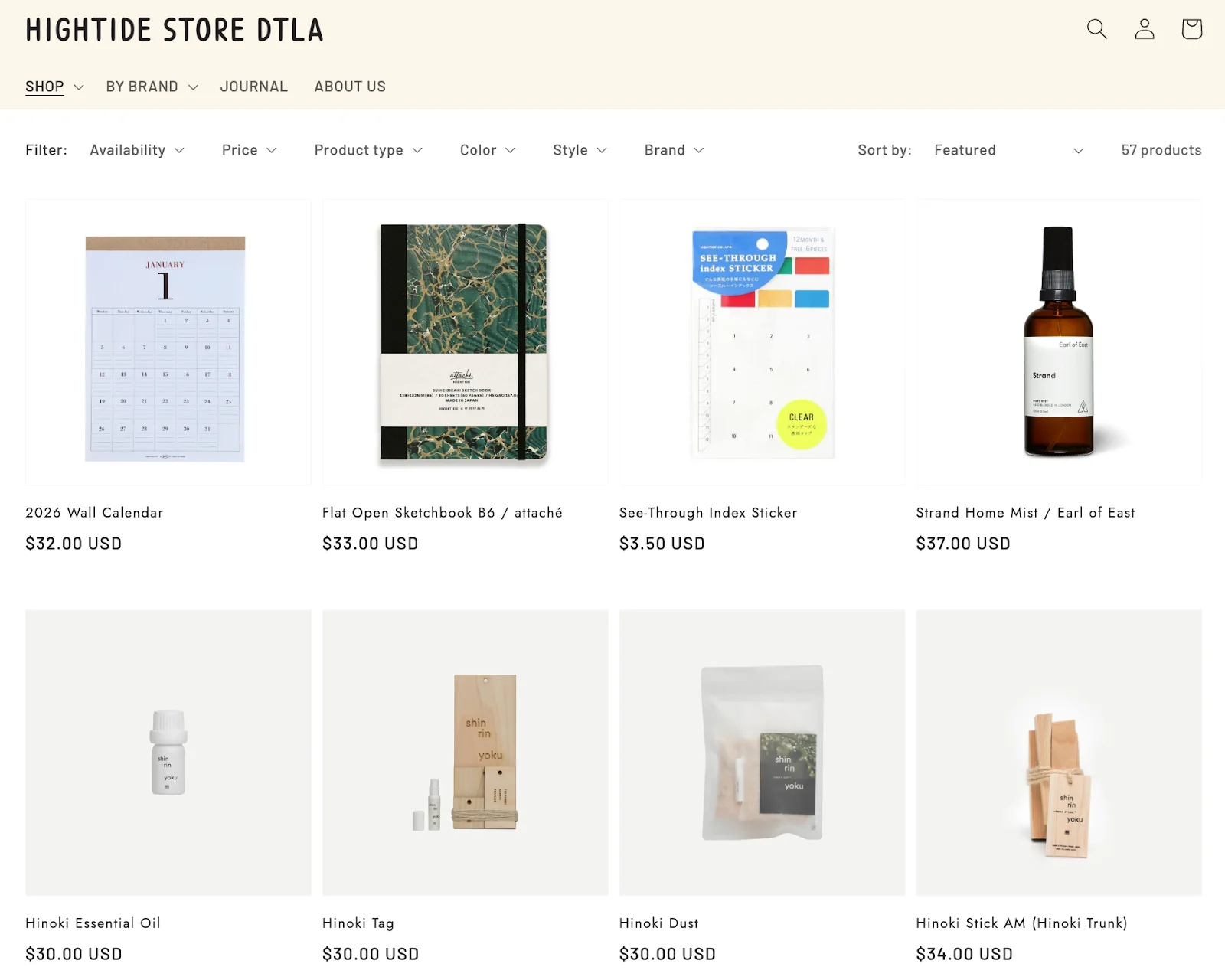
Task: Open the Hinoki Essential Oil product
Action: click(x=93, y=923)
